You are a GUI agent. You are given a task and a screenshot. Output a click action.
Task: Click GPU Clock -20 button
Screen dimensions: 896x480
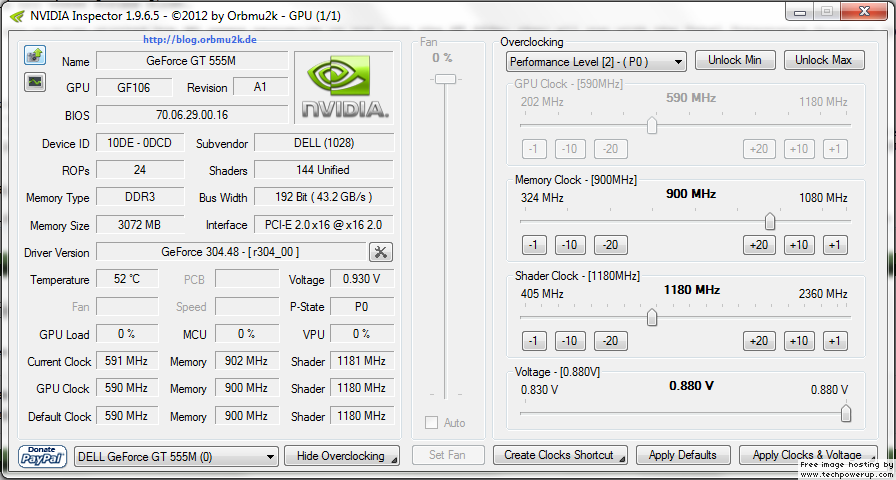click(x=611, y=149)
